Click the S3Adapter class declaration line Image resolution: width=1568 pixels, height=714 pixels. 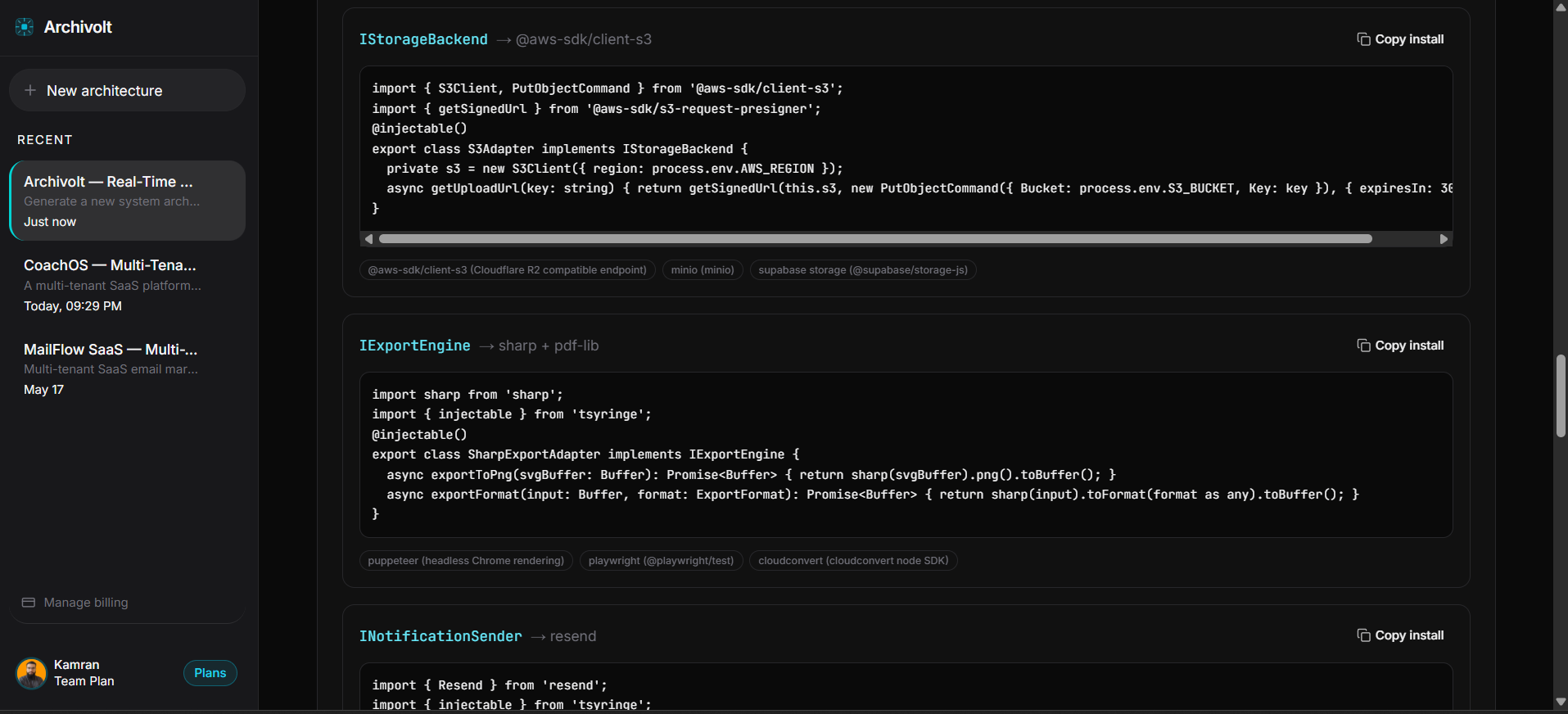(560, 149)
